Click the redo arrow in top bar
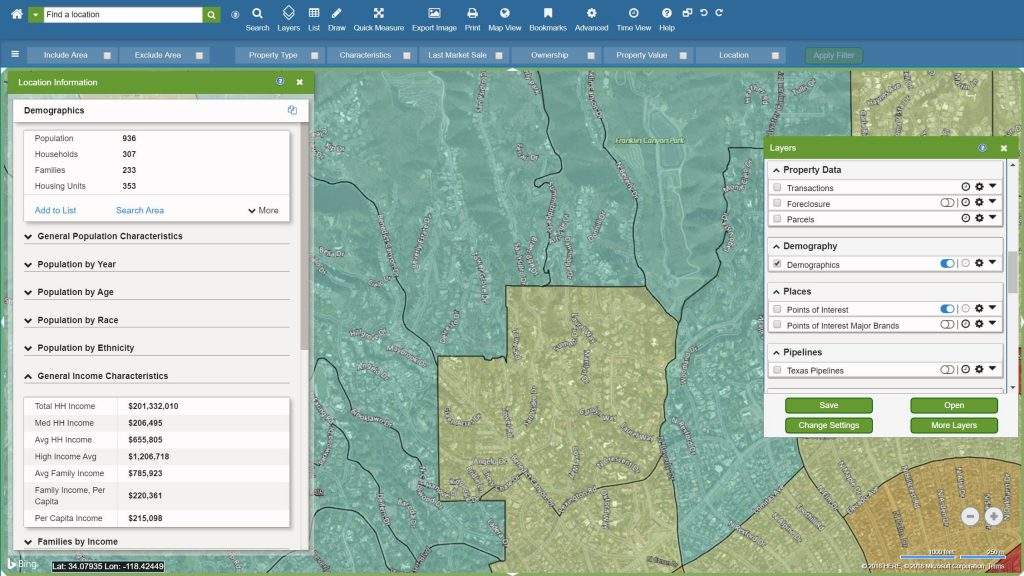The image size is (1024, 576). [x=719, y=12]
